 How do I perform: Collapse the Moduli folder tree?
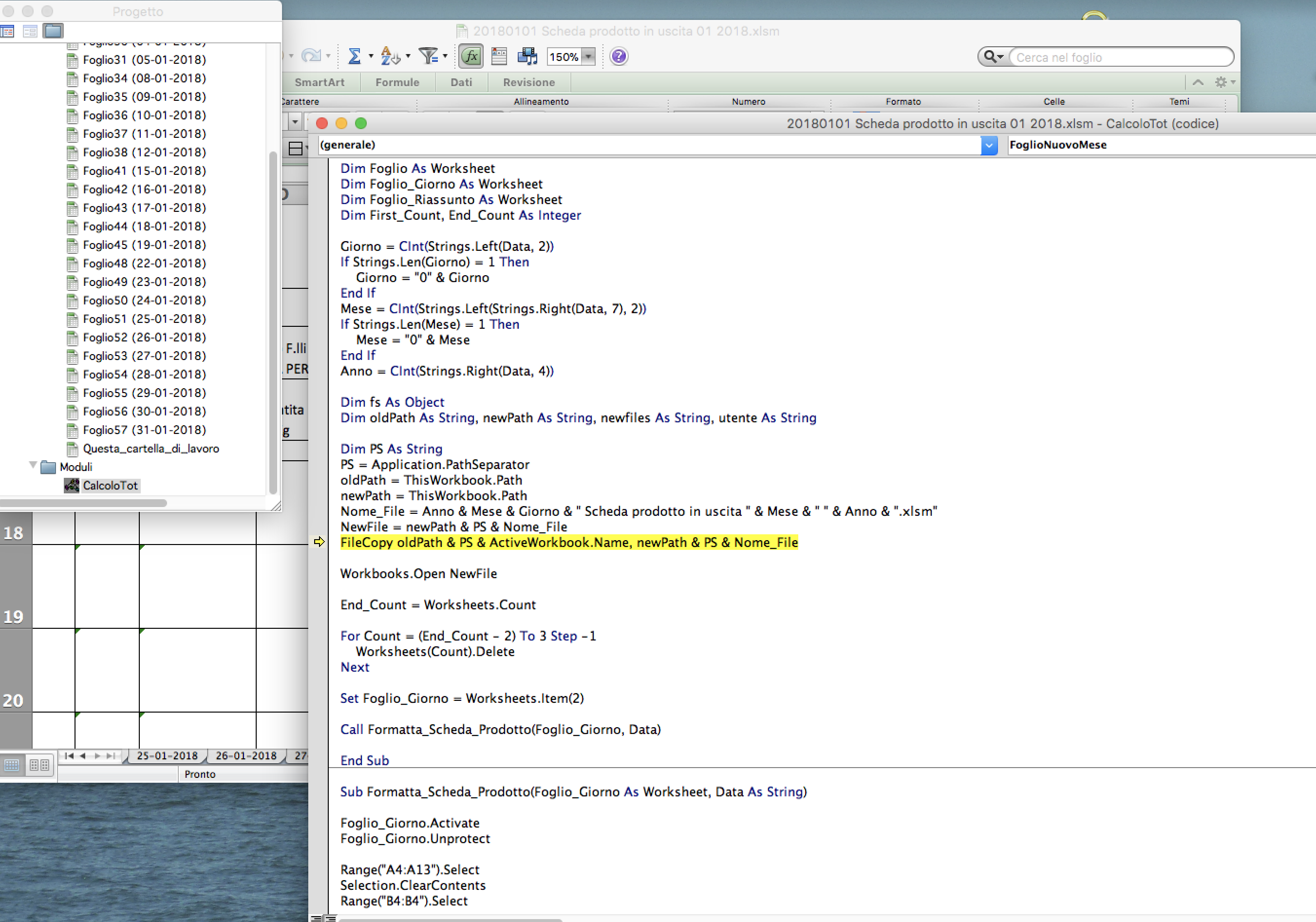(33, 465)
